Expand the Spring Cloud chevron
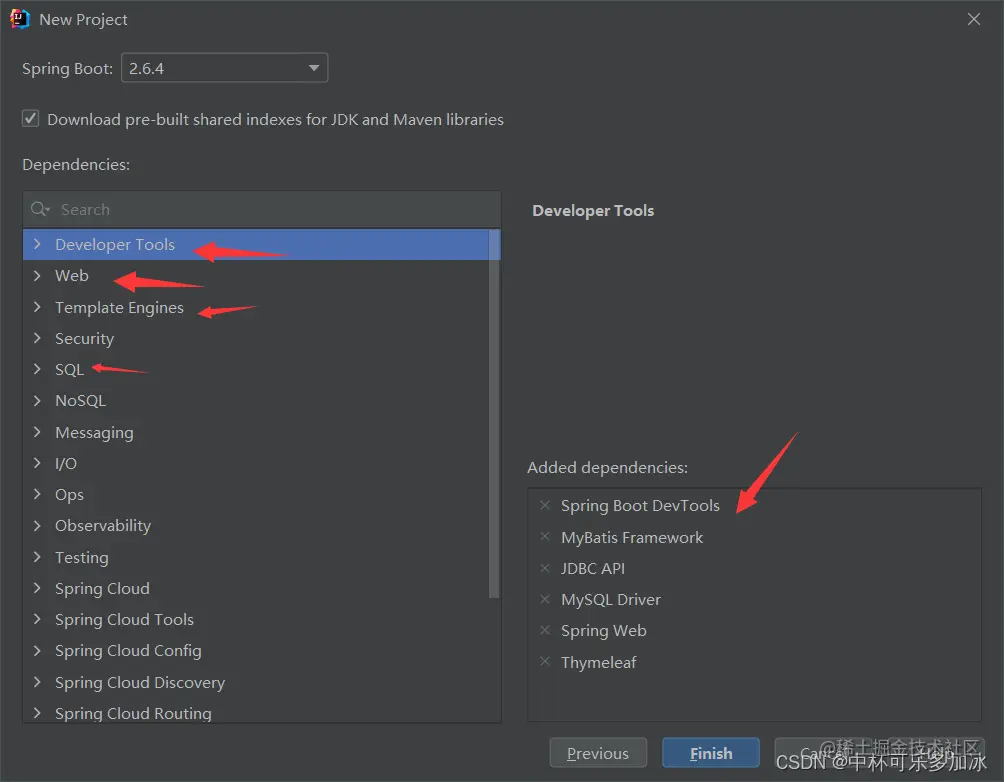Viewport: 1004px width, 782px height. click(x=37, y=588)
